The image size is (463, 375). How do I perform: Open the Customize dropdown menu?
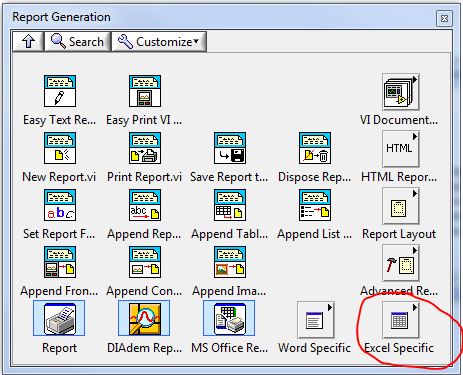pos(159,41)
